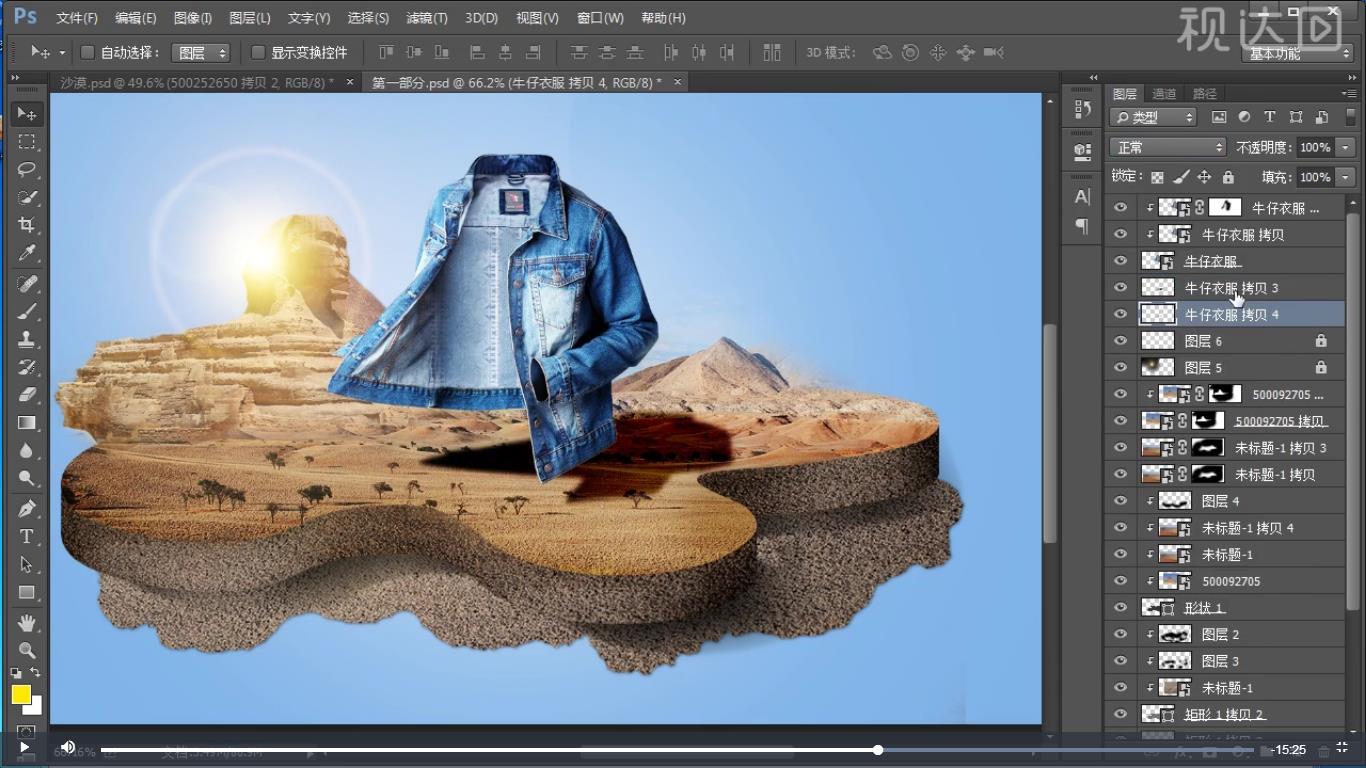Select the Zoom tool
1366x768 pixels.
pyautogui.click(x=27, y=651)
